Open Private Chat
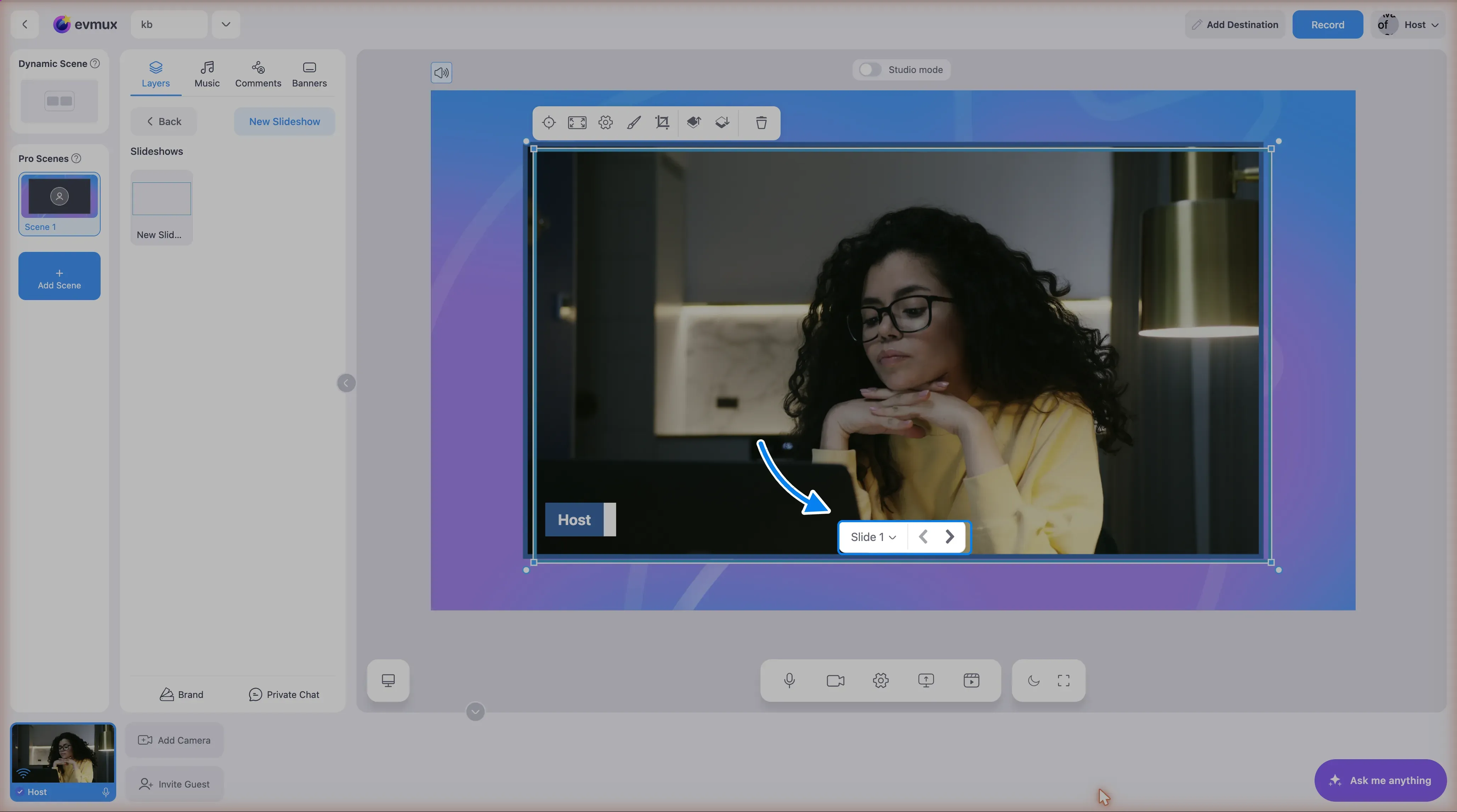The image size is (1457, 812). click(284, 694)
